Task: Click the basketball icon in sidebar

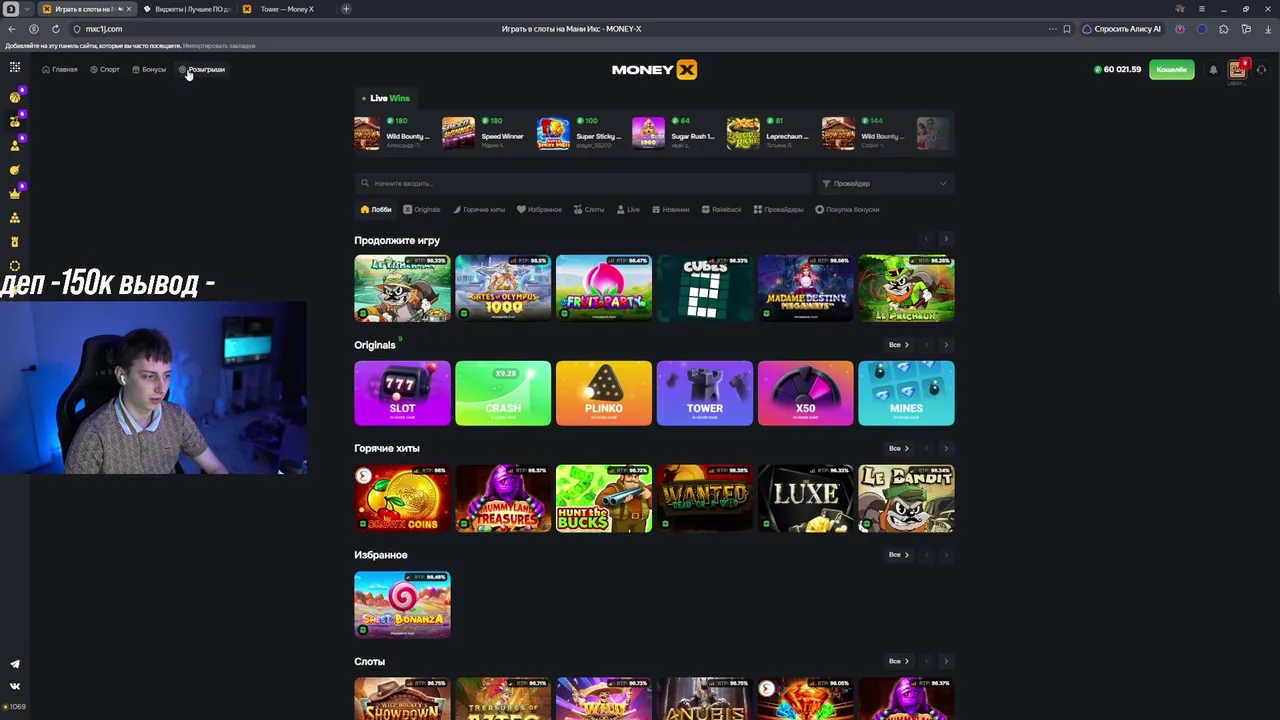Action: pos(15,97)
